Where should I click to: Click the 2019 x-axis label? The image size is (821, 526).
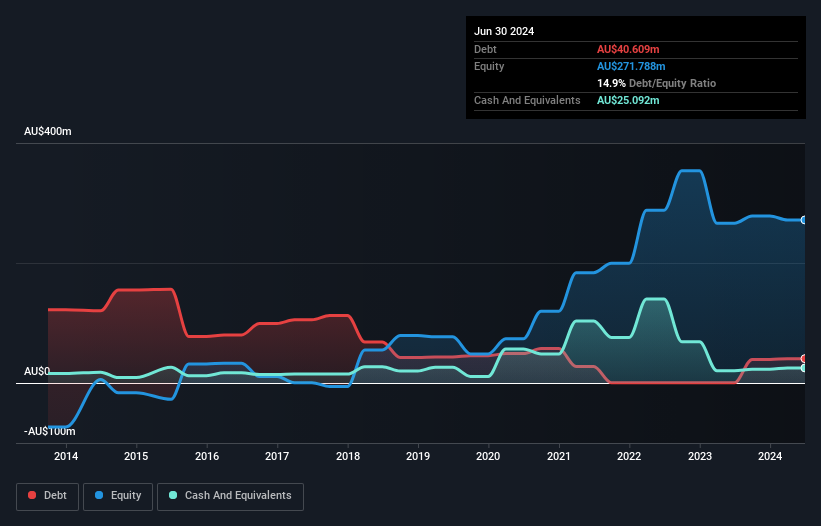(x=418, y=456)
